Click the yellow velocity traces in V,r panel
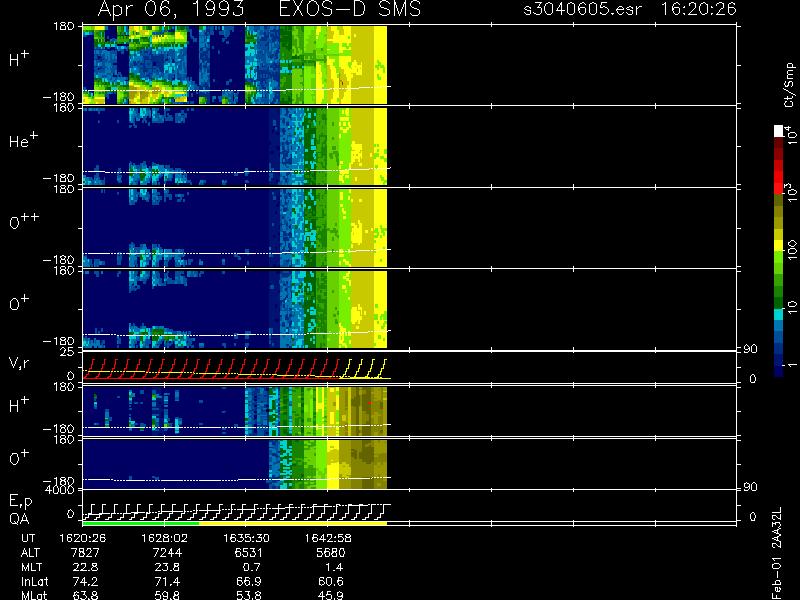This screenshot has height=600, width=800. 365,369
